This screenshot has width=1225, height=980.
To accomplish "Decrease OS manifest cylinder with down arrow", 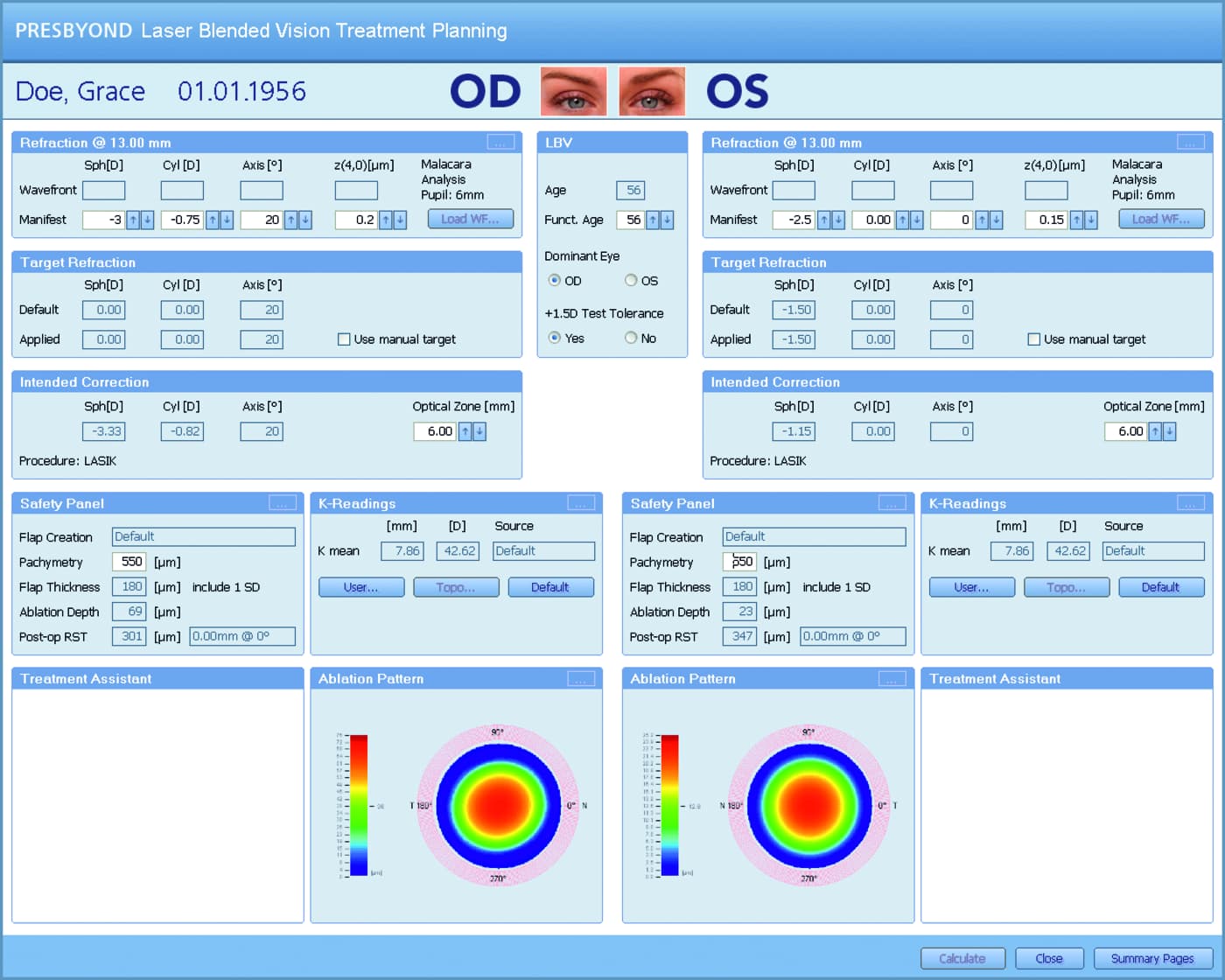I will [916, 220].
